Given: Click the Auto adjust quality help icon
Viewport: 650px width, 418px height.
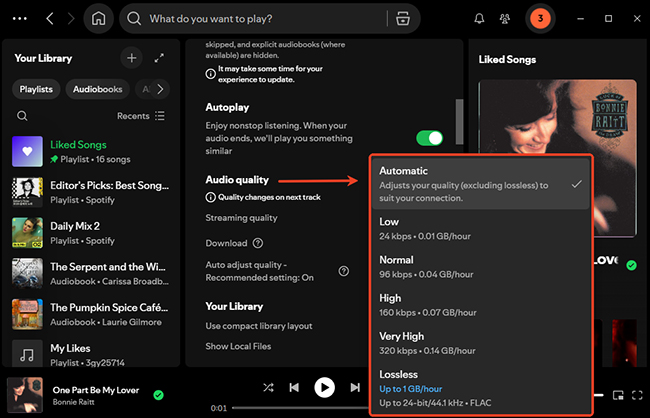Looking at the screenshot, I should 344,271.
